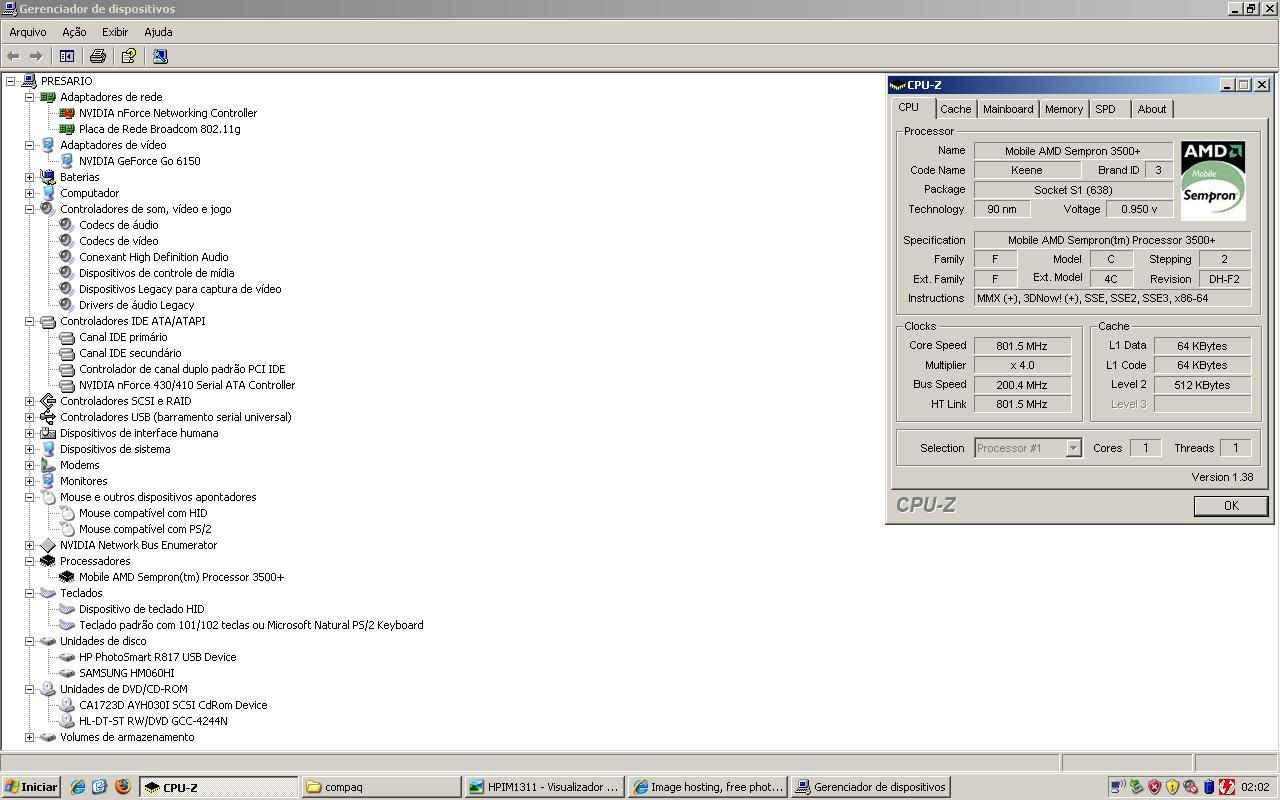Click the Iniciar start button

click(x=31, y=787)
